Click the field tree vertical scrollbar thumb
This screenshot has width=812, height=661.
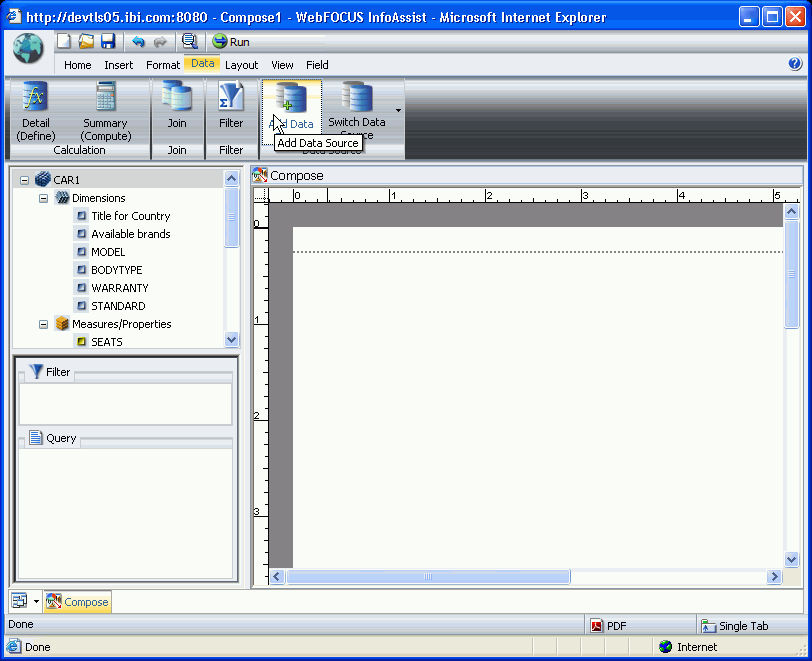point(231,217)
